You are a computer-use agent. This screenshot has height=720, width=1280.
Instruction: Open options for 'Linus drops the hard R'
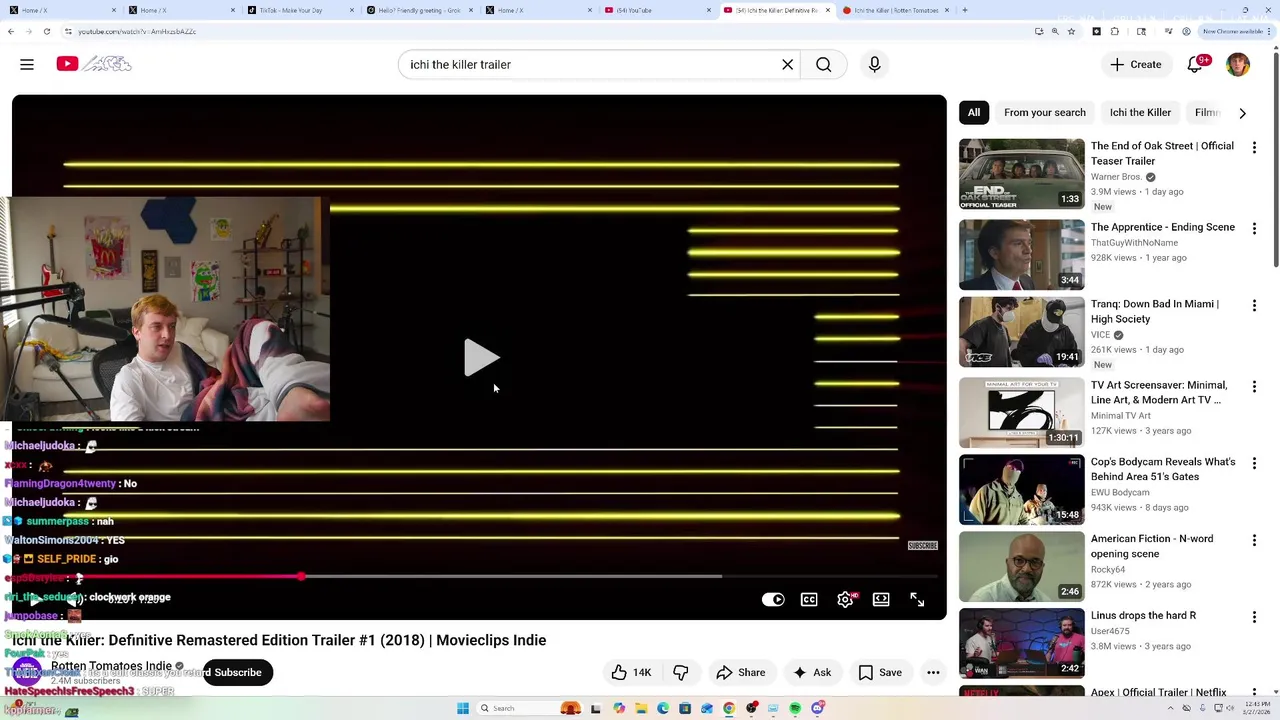coord(1254,617)
